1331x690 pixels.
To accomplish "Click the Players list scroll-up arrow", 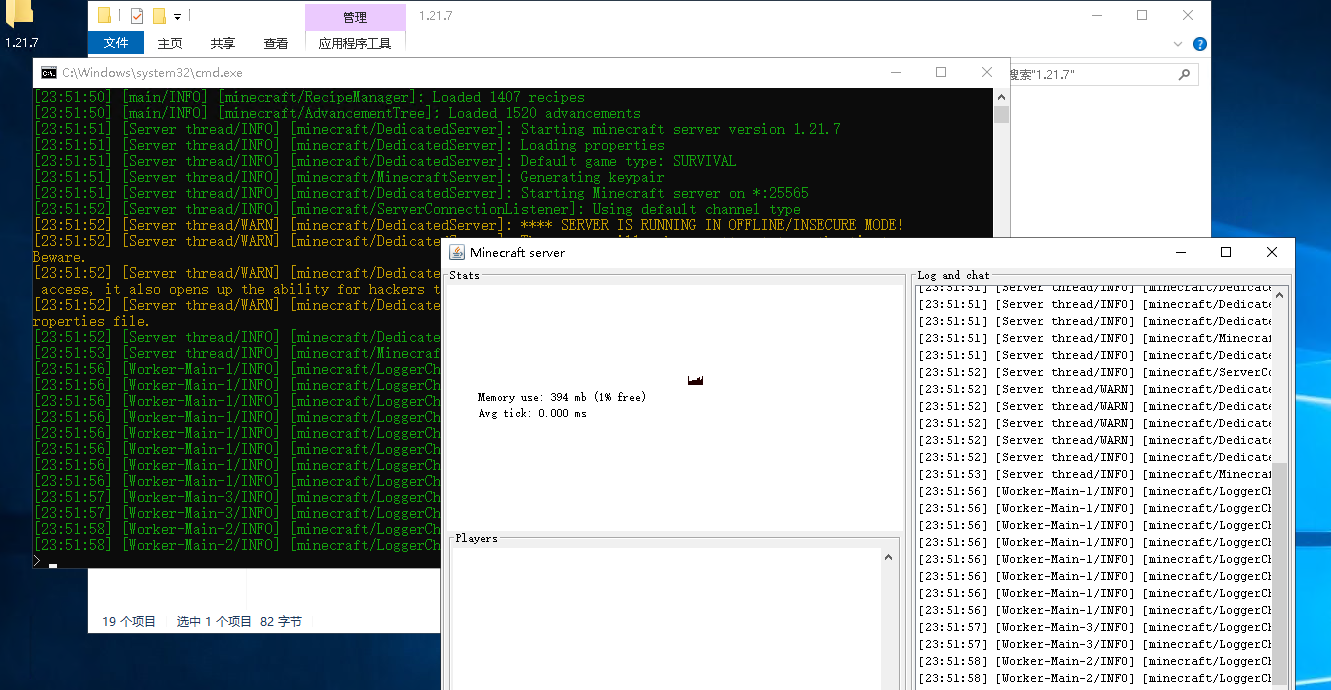I will pyautogui.click(x=889, y=558).
